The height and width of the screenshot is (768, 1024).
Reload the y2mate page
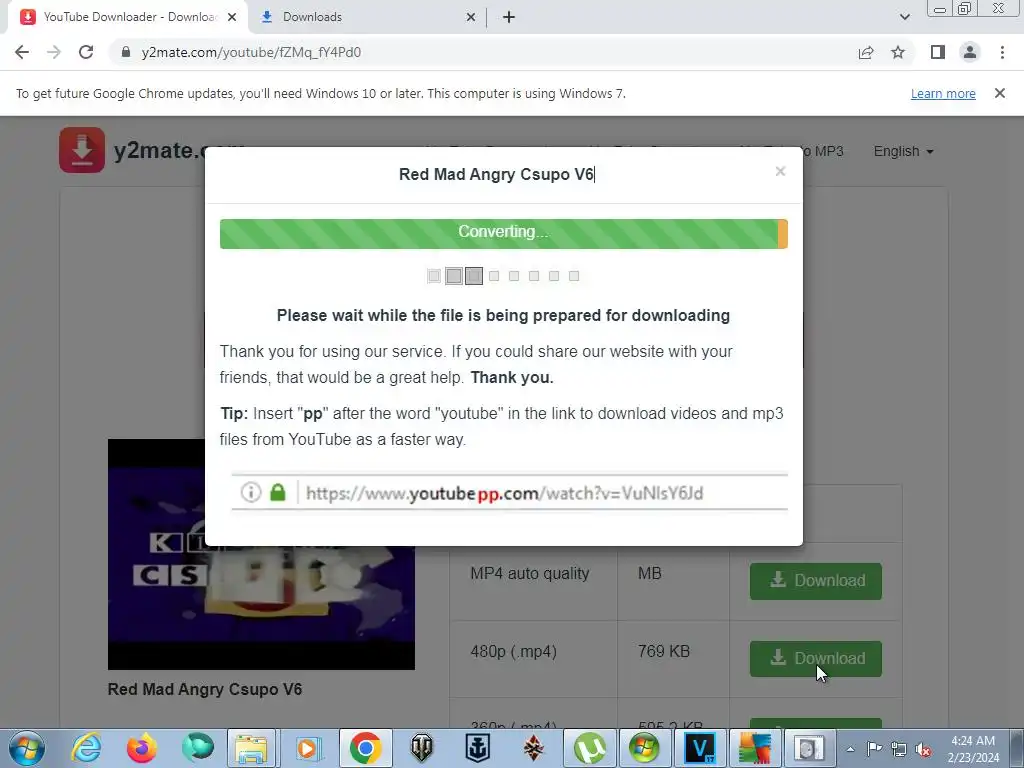[86, 52]
